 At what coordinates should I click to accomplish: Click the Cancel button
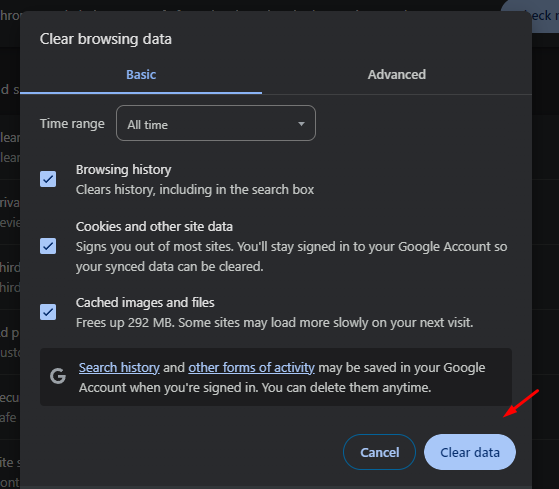[379, 452]
